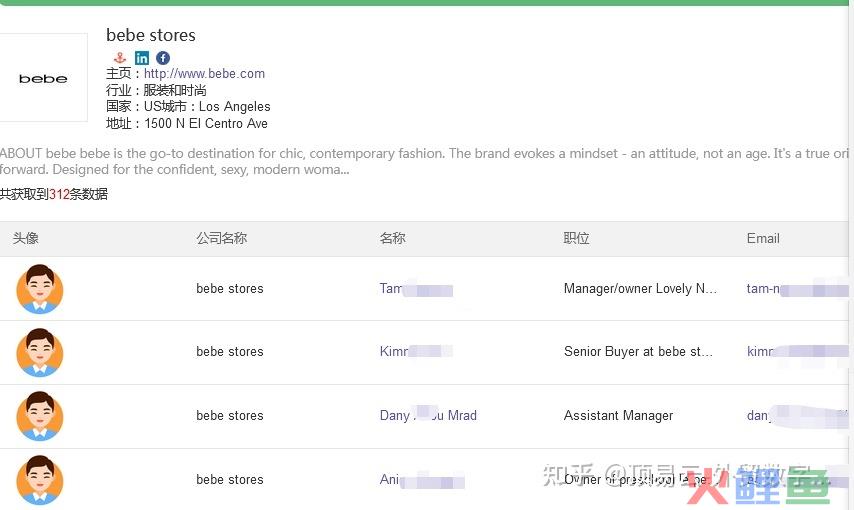854x510 pixels.
Task: Click the bebe company logo thumbnail
Action: tap(43, 78)
